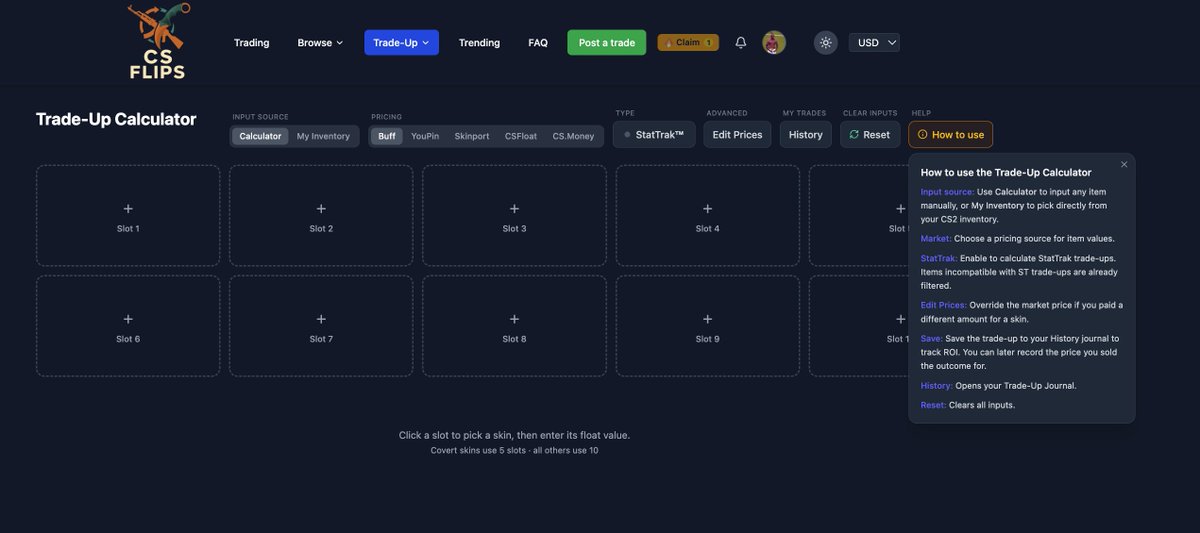1200x533 pixels.
Task: Click the Slot 1 label
Action: pos(128,229)
